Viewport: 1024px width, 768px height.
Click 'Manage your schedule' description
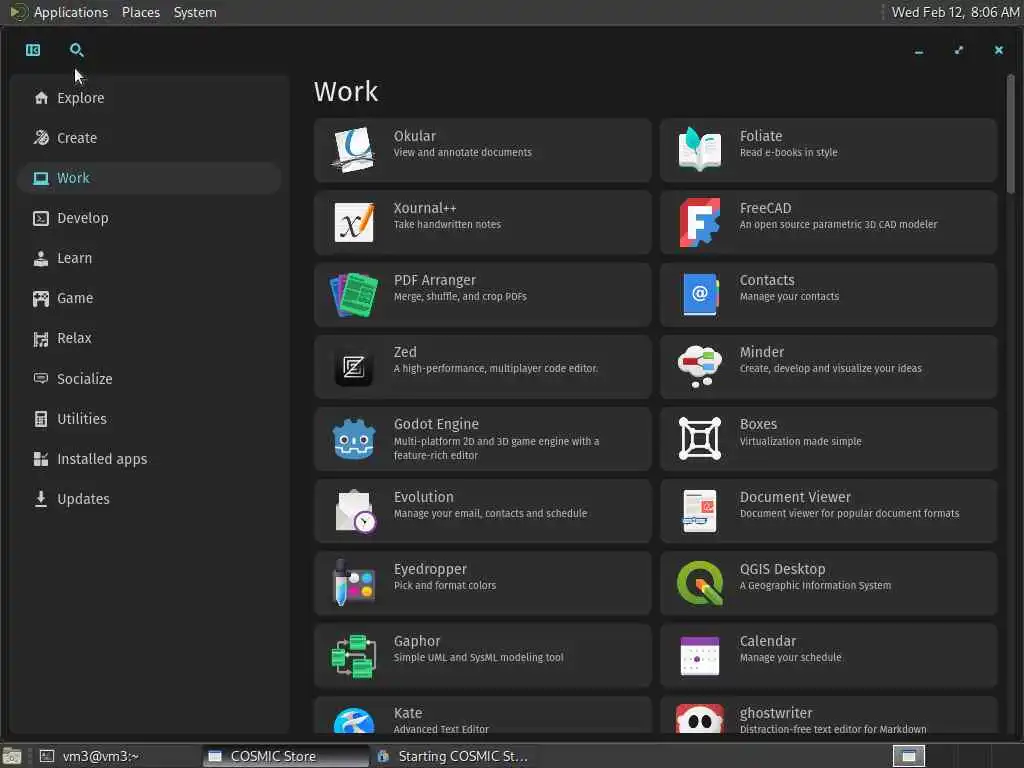click(790, 658)
